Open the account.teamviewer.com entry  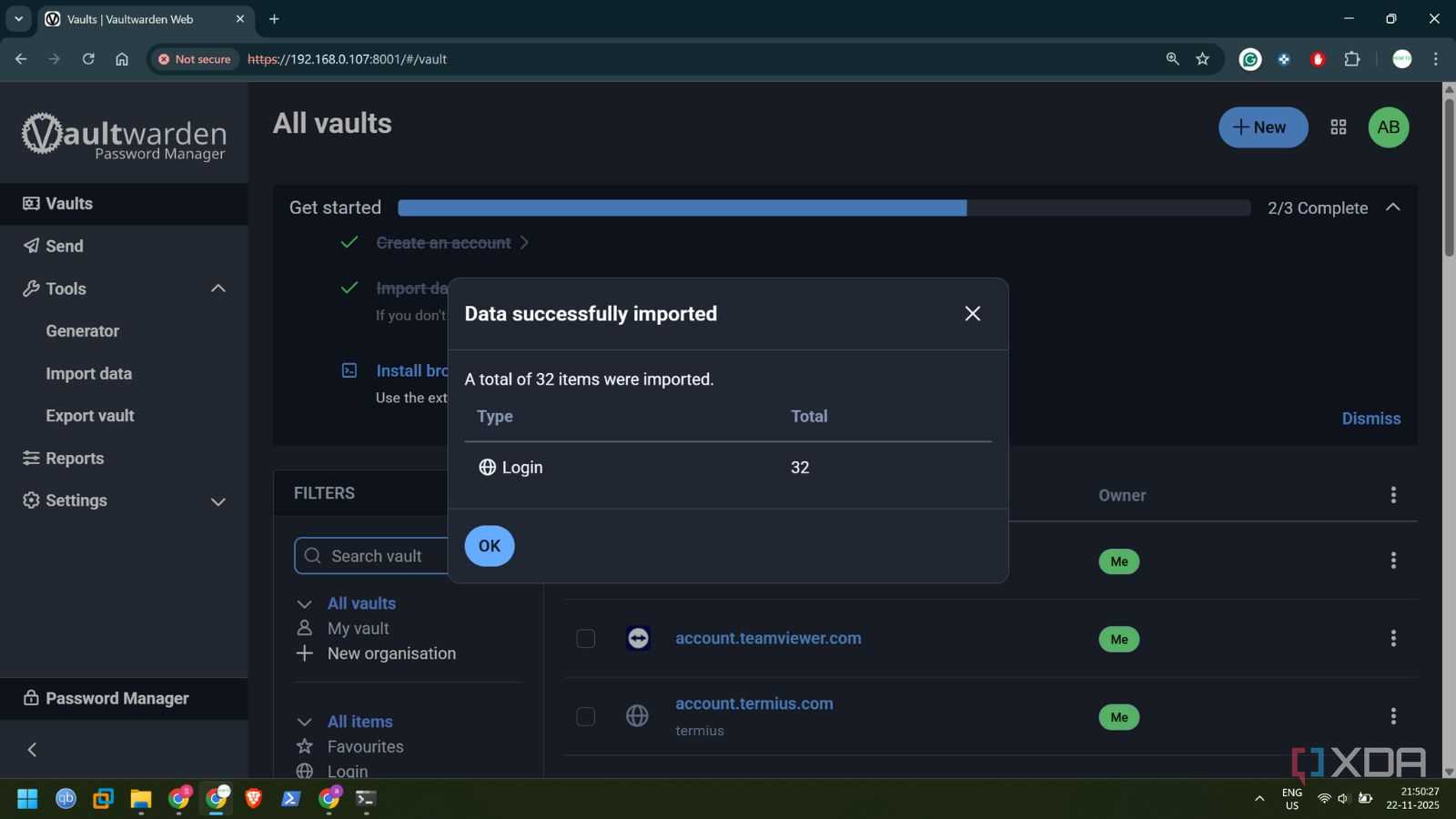coord(768,639)
